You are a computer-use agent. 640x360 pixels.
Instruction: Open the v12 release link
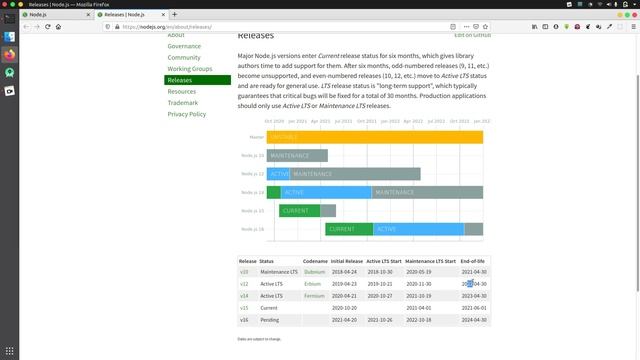[x=244, y=284]
